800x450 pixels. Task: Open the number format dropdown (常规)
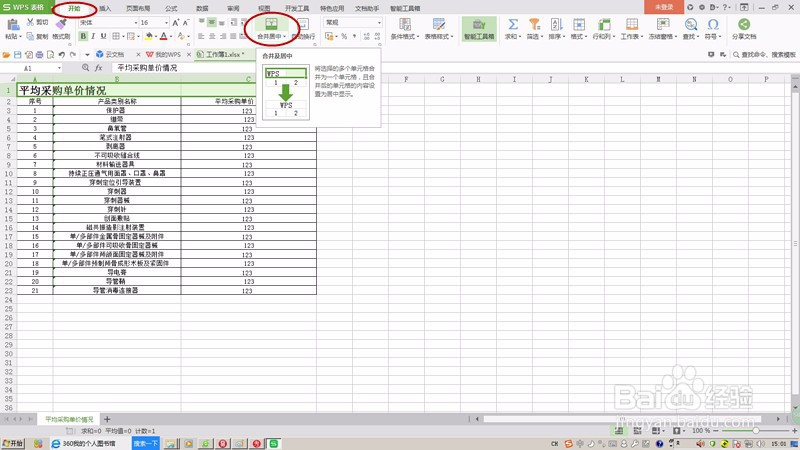pyautogui.click(x=379, y=22)
